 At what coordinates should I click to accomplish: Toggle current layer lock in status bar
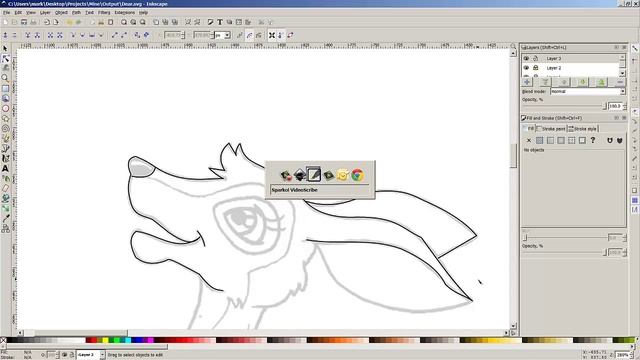(71, 355)
